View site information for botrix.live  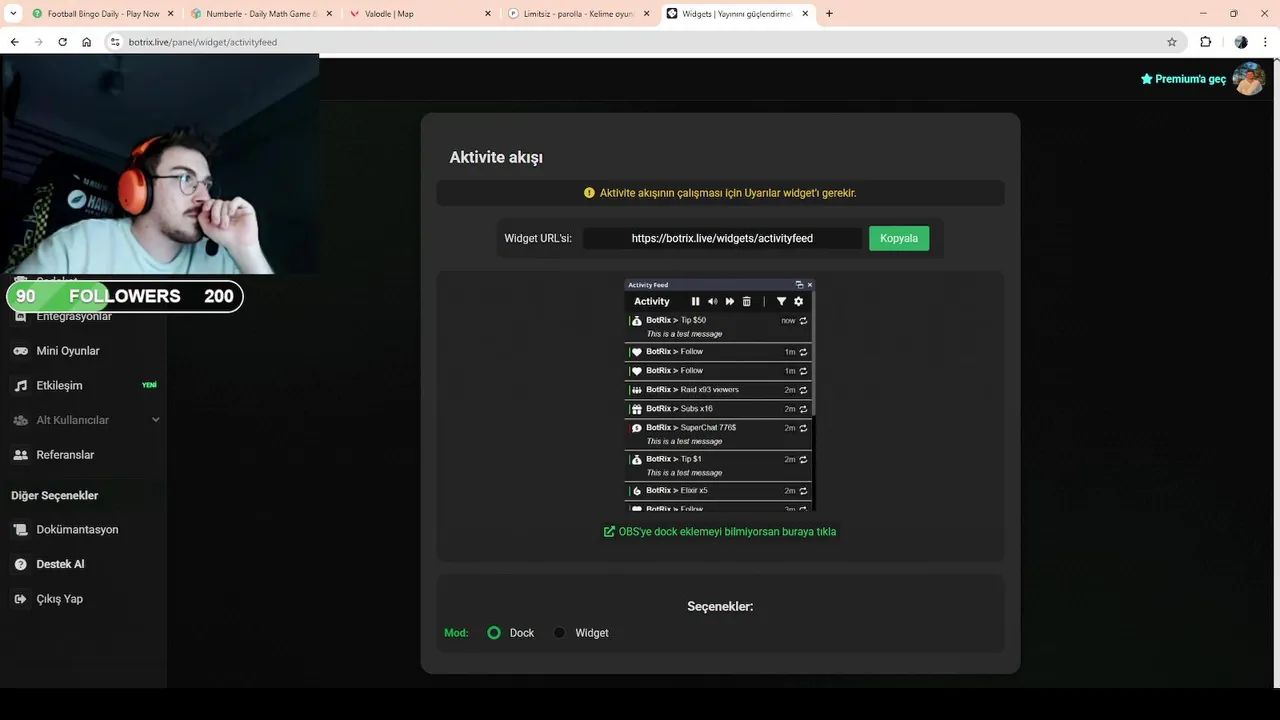coord(115,42)
